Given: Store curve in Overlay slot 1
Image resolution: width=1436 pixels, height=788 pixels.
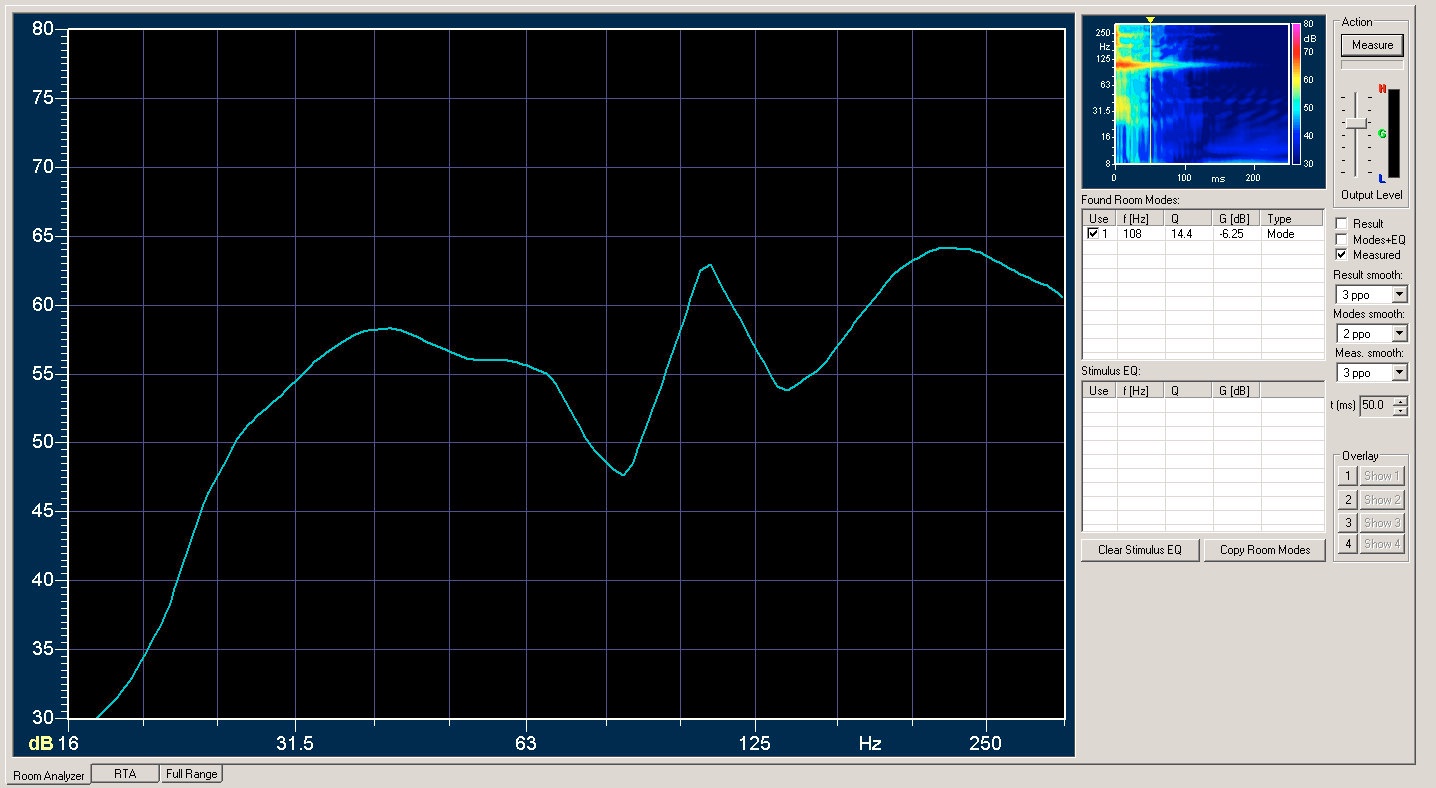Looking at the screenshot, I should pyautogui.click(x=1348, y=476).
